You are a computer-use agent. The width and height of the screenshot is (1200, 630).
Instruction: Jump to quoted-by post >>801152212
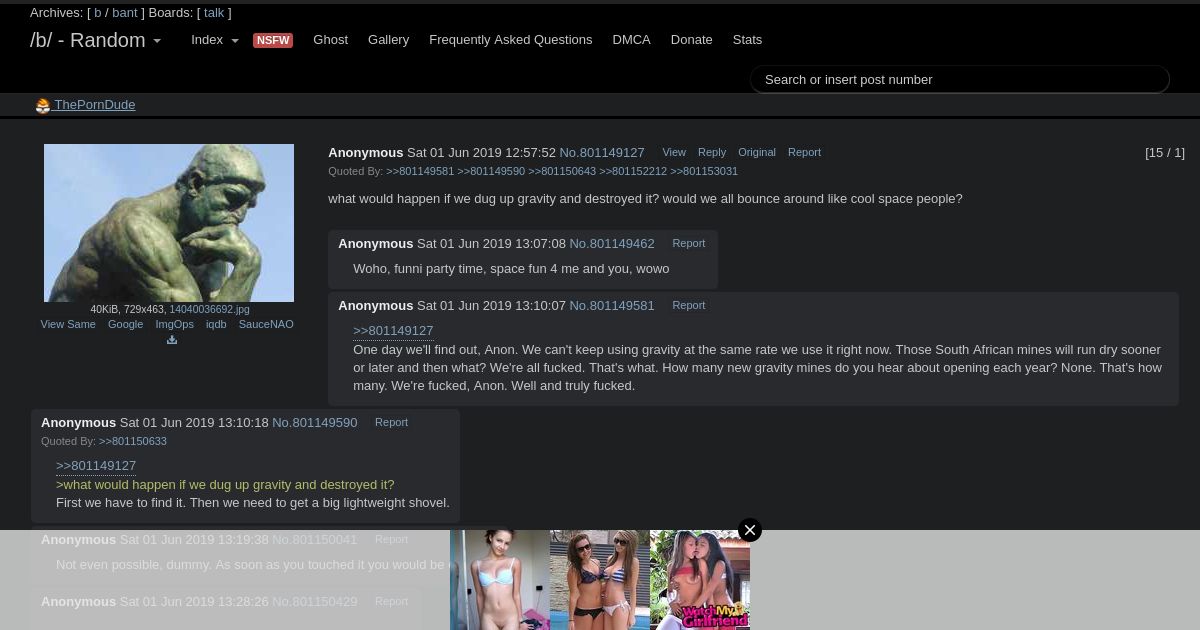coord(633,171)
